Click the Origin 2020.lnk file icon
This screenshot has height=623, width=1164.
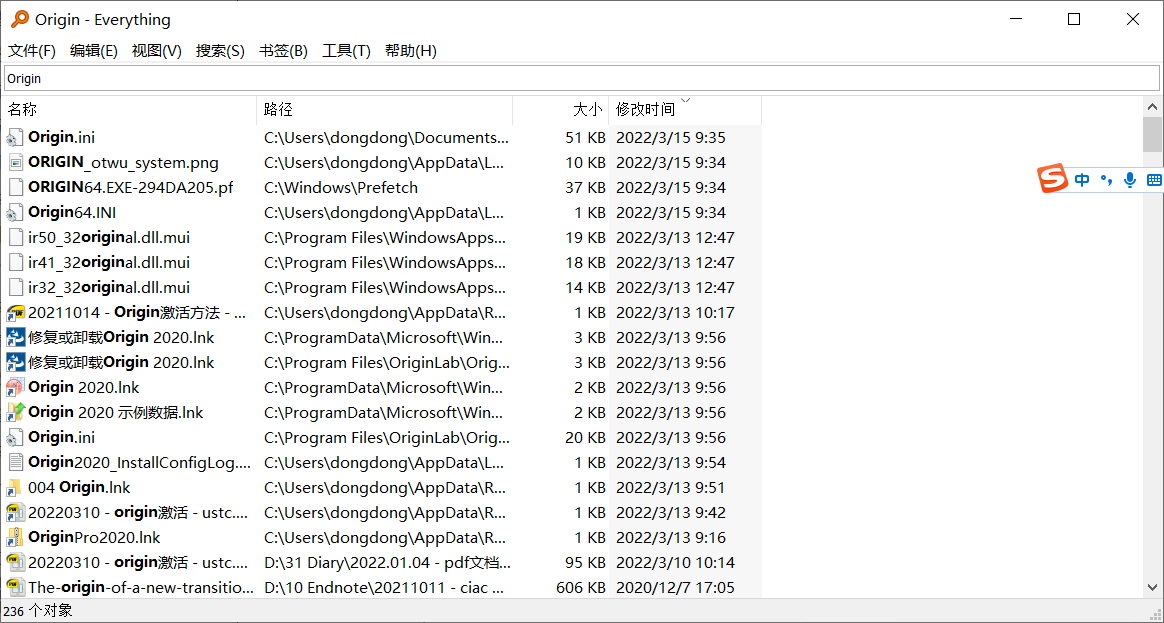15,388
